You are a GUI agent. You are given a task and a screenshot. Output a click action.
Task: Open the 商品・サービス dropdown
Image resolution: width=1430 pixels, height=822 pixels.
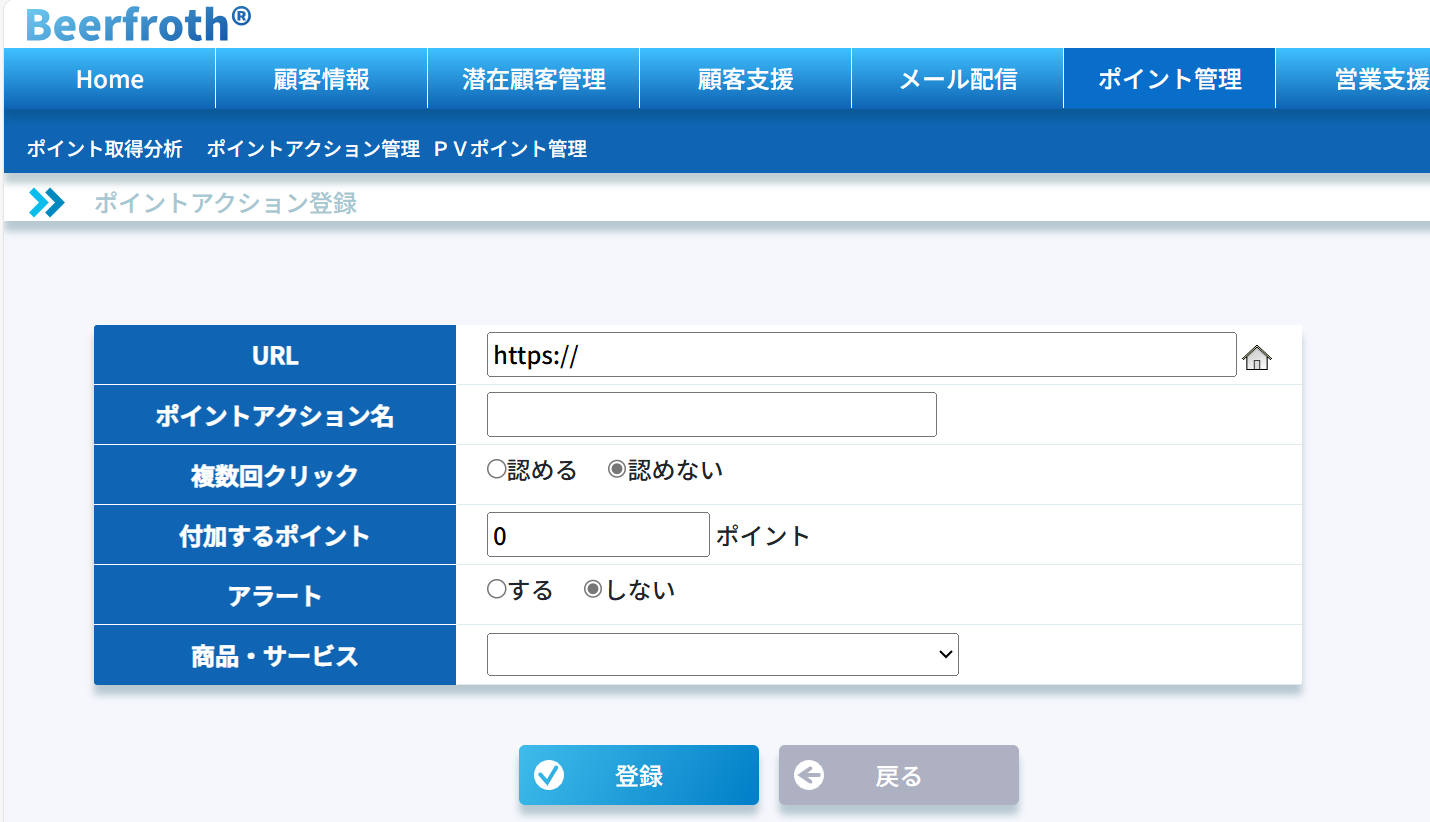pos(722,655)
